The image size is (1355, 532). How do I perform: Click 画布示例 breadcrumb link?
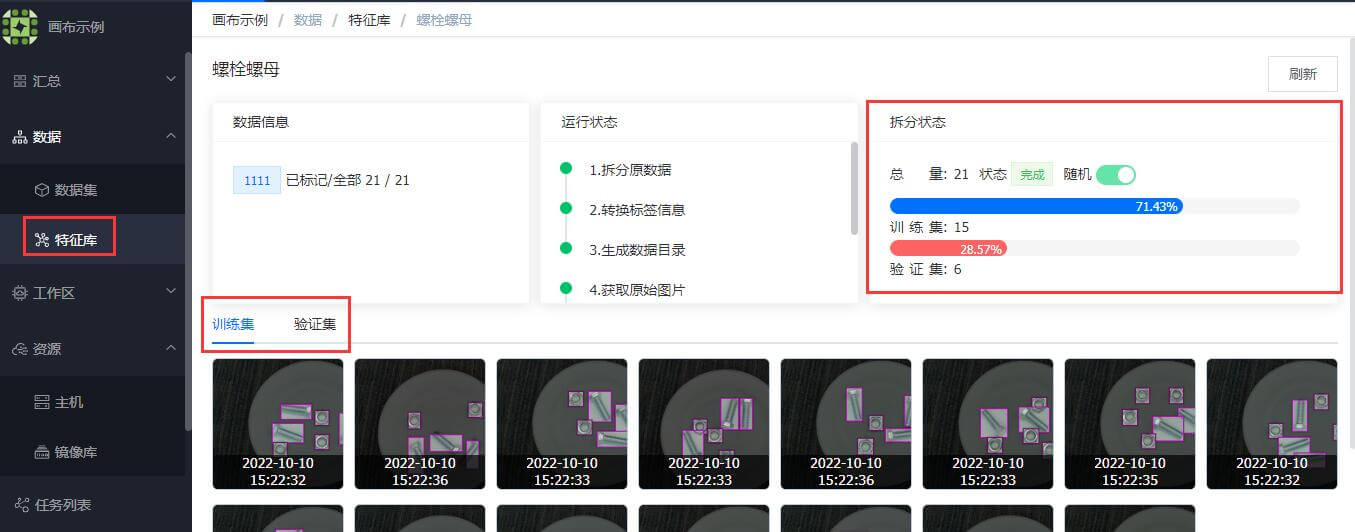(x=240, y=20)
